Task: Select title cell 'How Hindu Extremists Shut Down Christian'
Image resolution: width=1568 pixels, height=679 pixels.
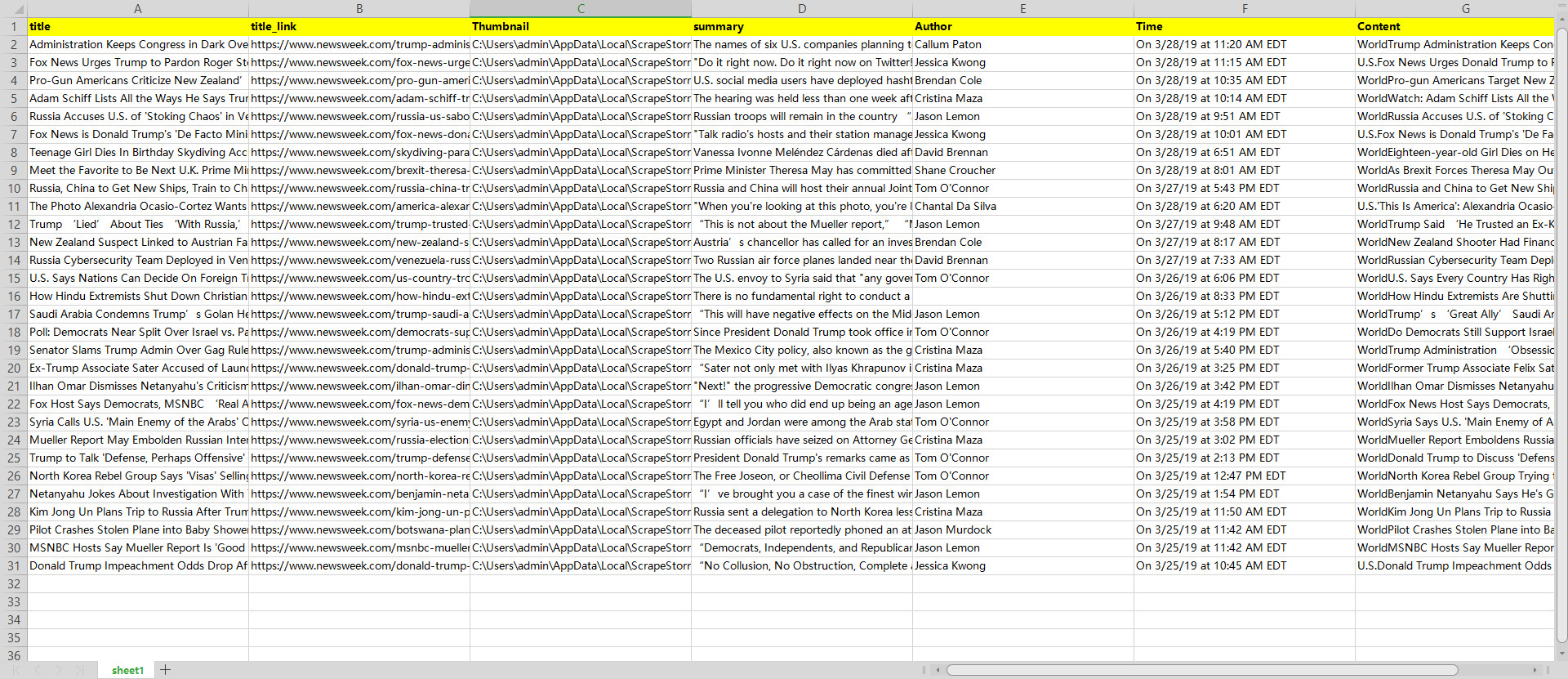Action: 138,296
